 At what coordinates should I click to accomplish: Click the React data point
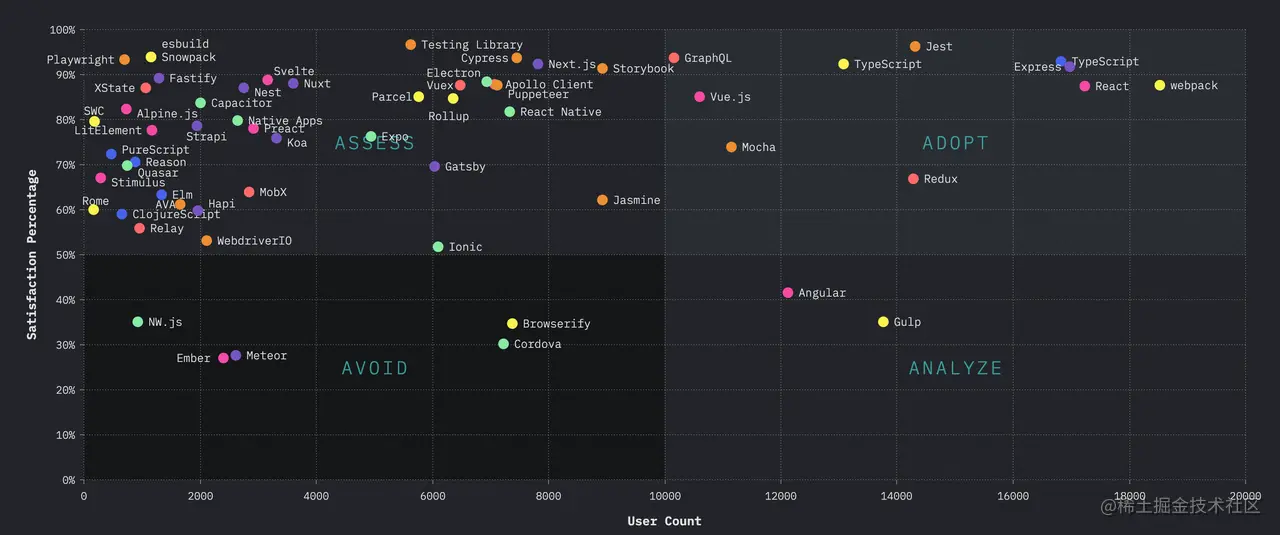pyautogui.click(x=1085, y=87)
